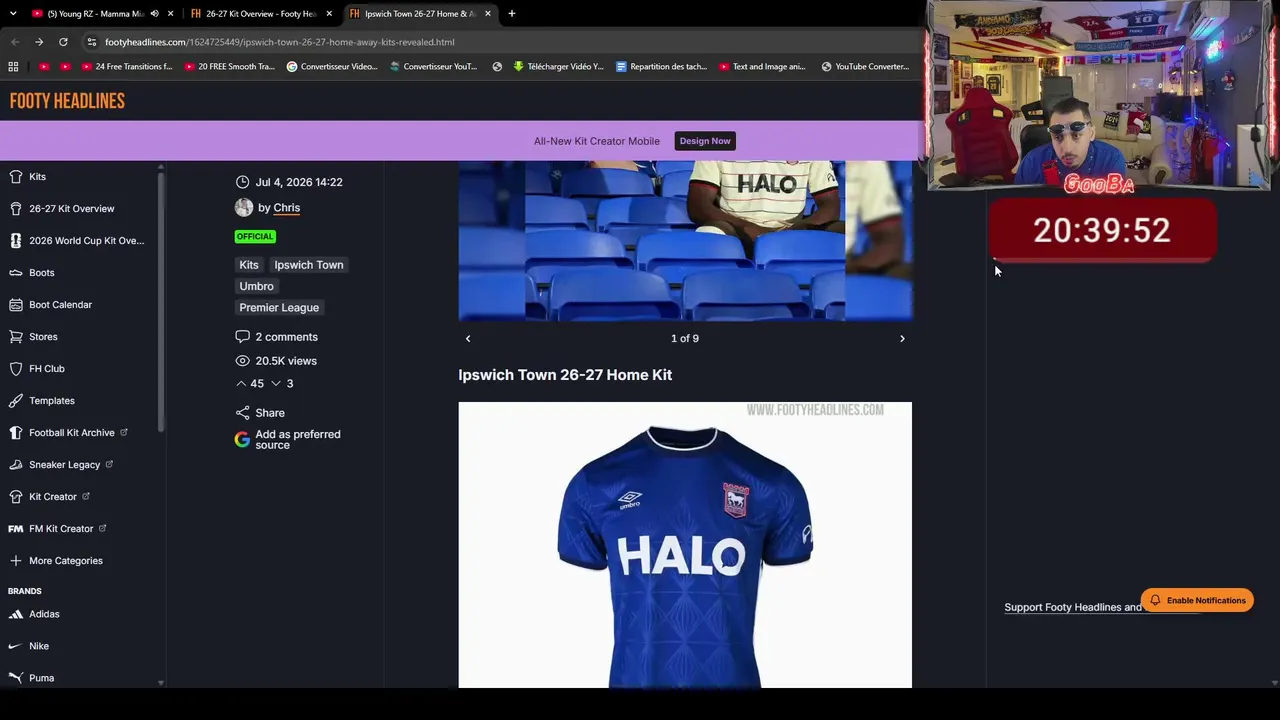This screenshot has width=1280, height=720.
Task: Show previous image in the gallery
Action: [x=468, y=339]
